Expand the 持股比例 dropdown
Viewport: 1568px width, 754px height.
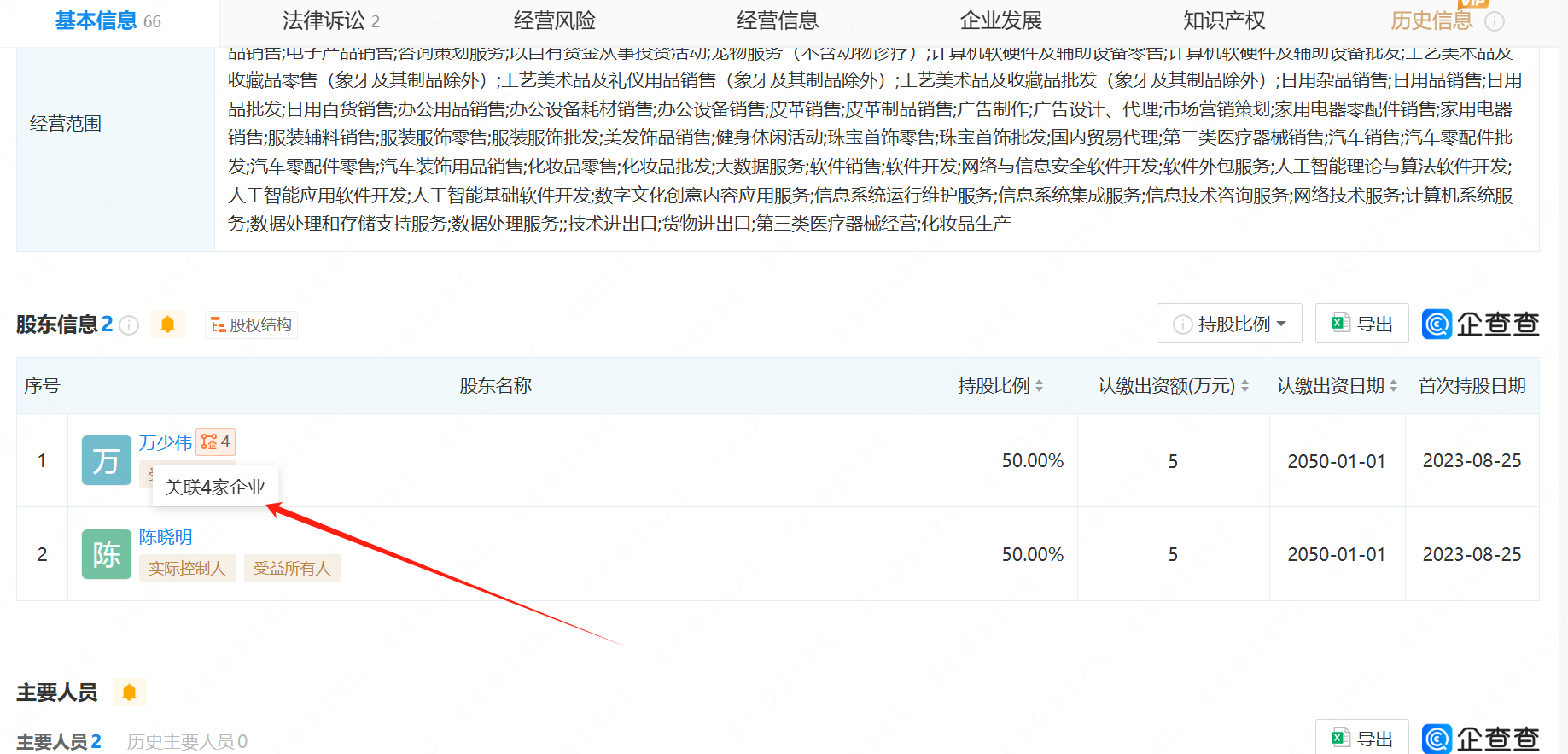1229,324
